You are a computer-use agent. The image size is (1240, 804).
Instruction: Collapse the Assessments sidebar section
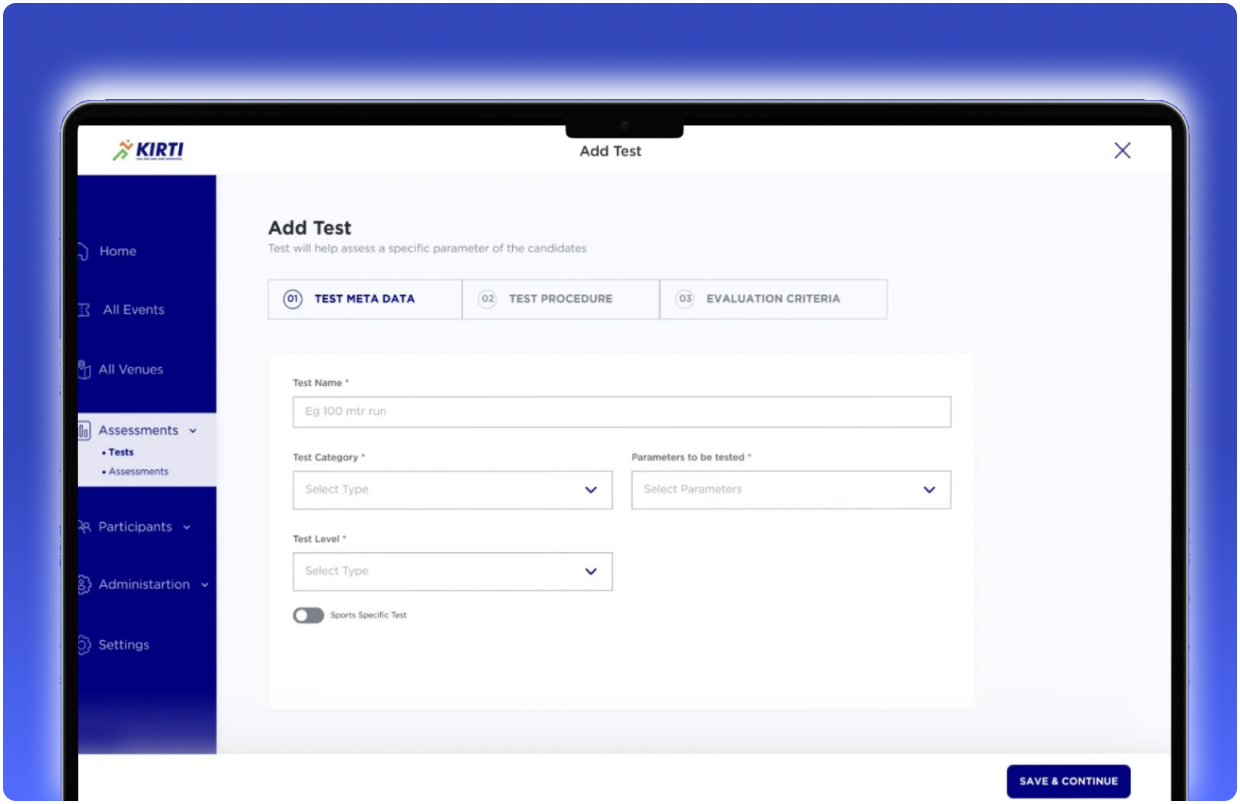coord(193,431)
